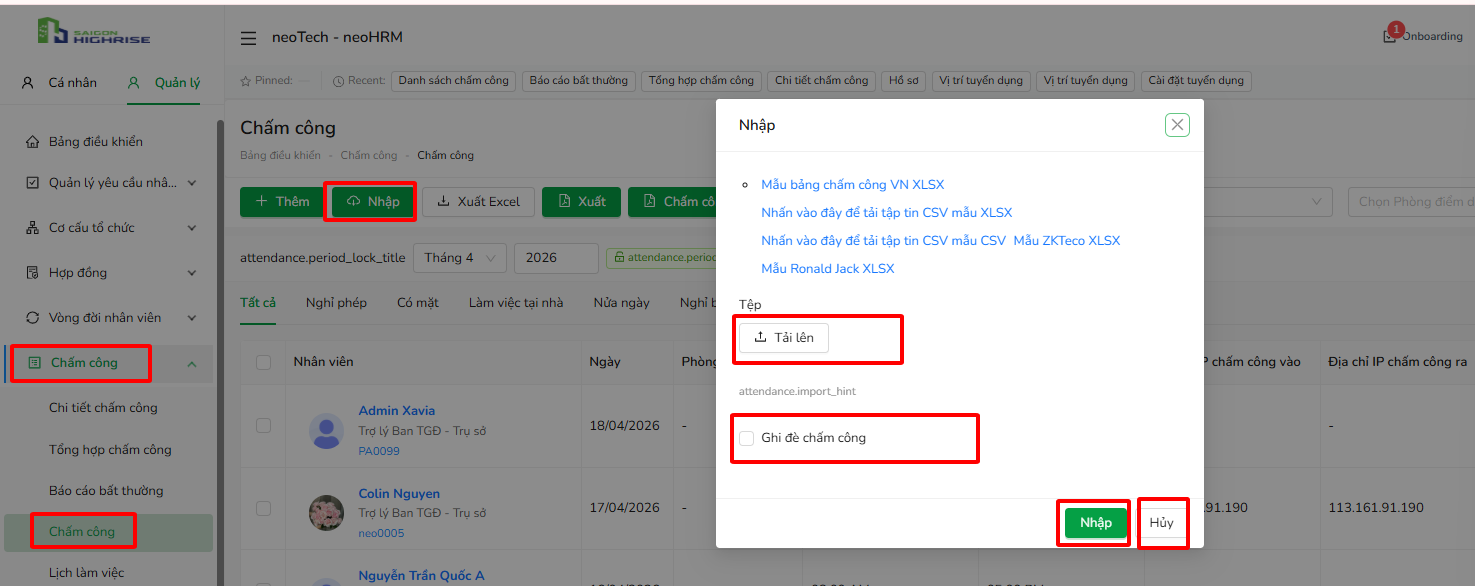Click Colin Nguyen's avatar photo
Screen dimensions: 1475x586
pos(326,513)
